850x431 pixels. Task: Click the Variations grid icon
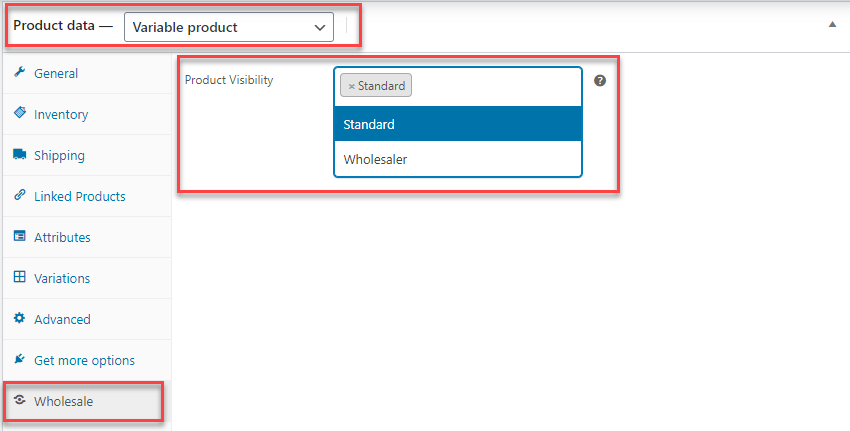(20, 278)
